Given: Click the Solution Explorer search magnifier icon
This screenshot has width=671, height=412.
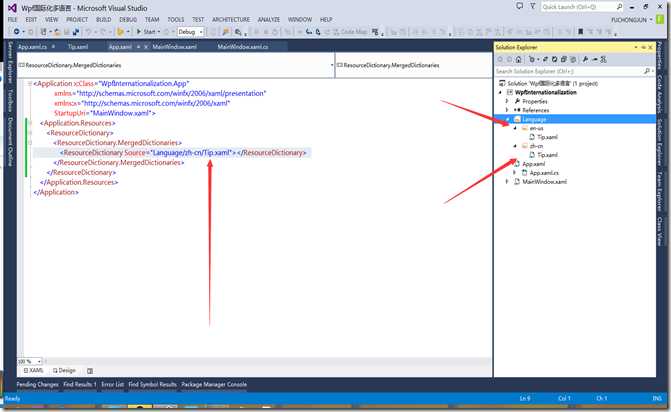Looking at the screenshot, I should pos(647,71).
